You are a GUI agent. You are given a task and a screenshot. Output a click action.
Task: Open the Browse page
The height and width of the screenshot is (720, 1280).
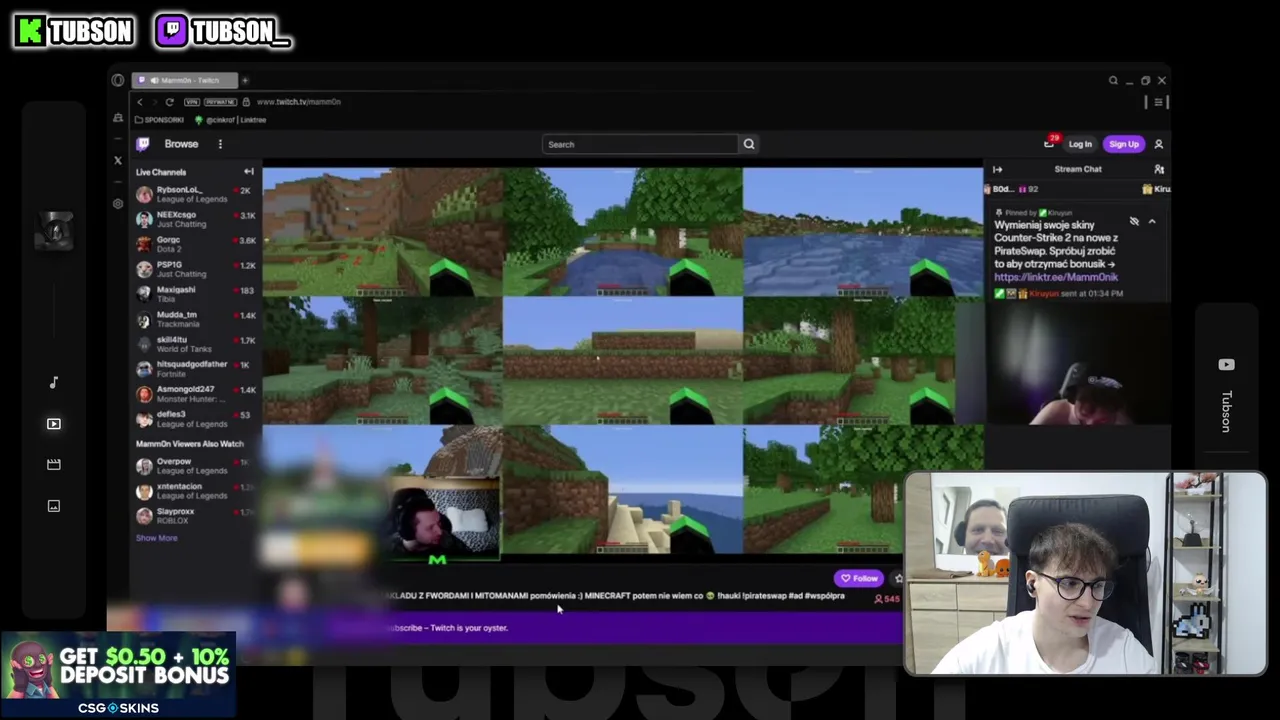click(x=181, y=144)
